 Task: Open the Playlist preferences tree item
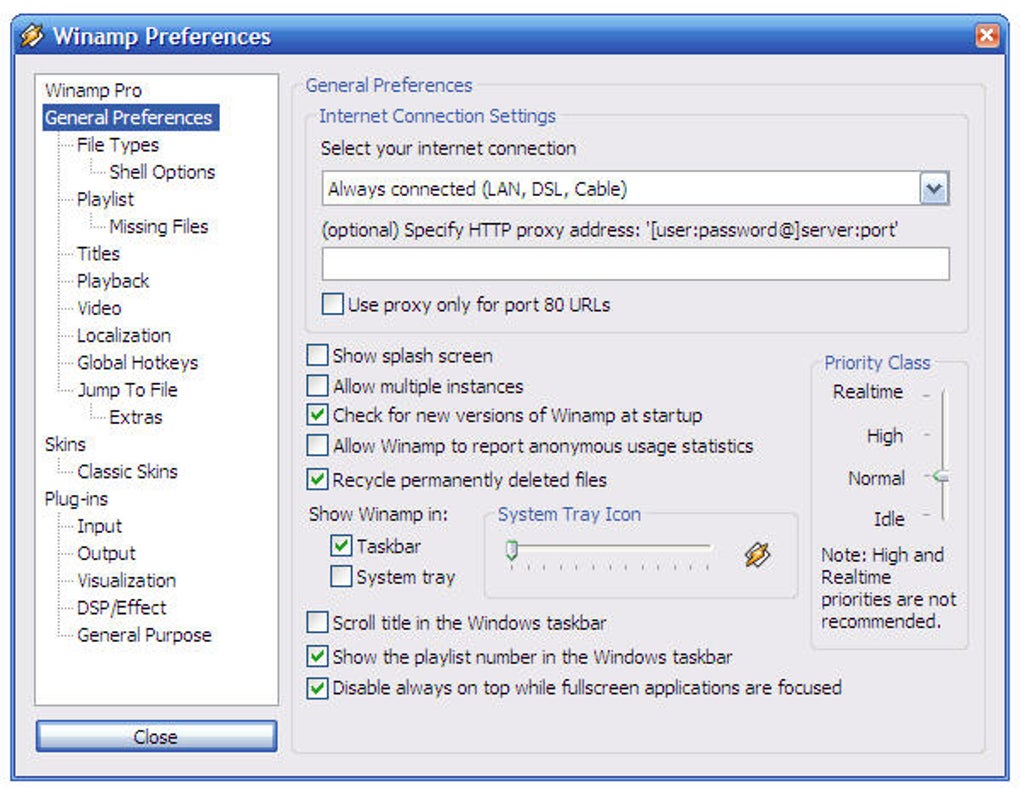(x=105, y=199)
